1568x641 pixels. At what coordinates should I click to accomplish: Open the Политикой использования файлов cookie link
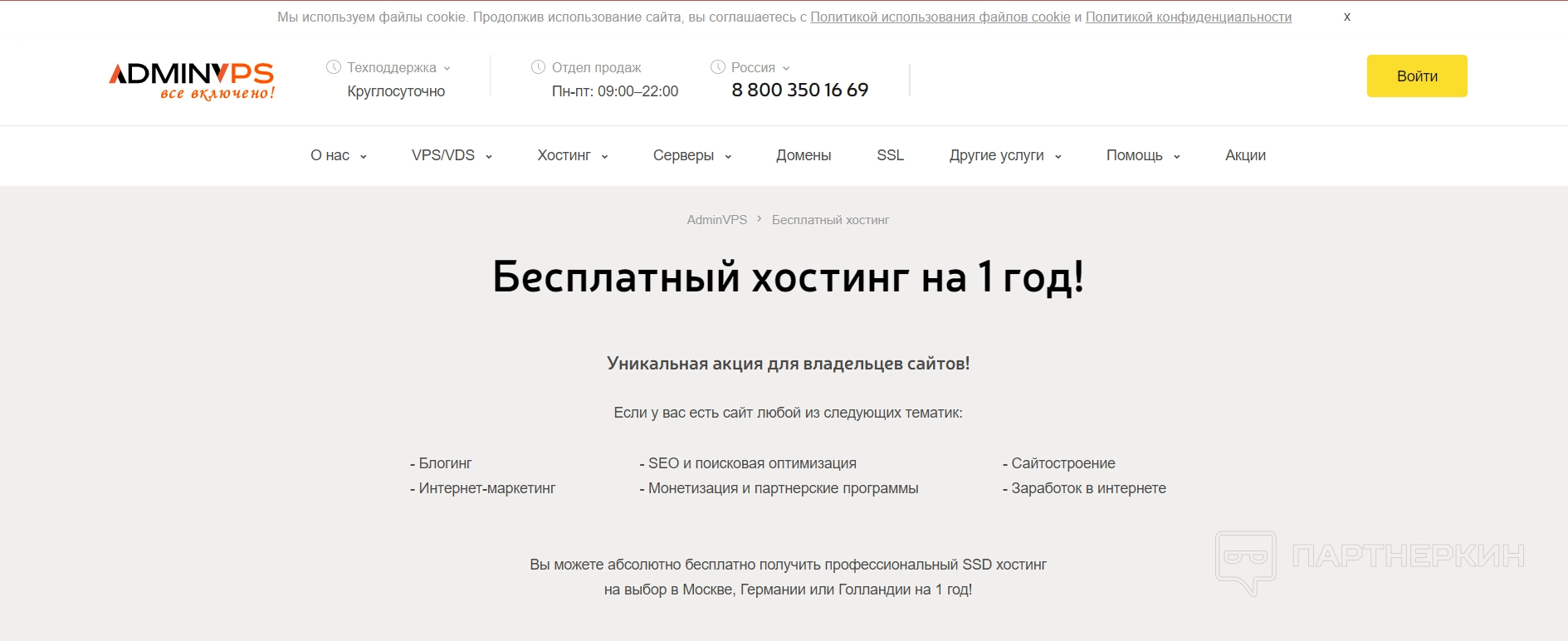[x=940, y=17]
